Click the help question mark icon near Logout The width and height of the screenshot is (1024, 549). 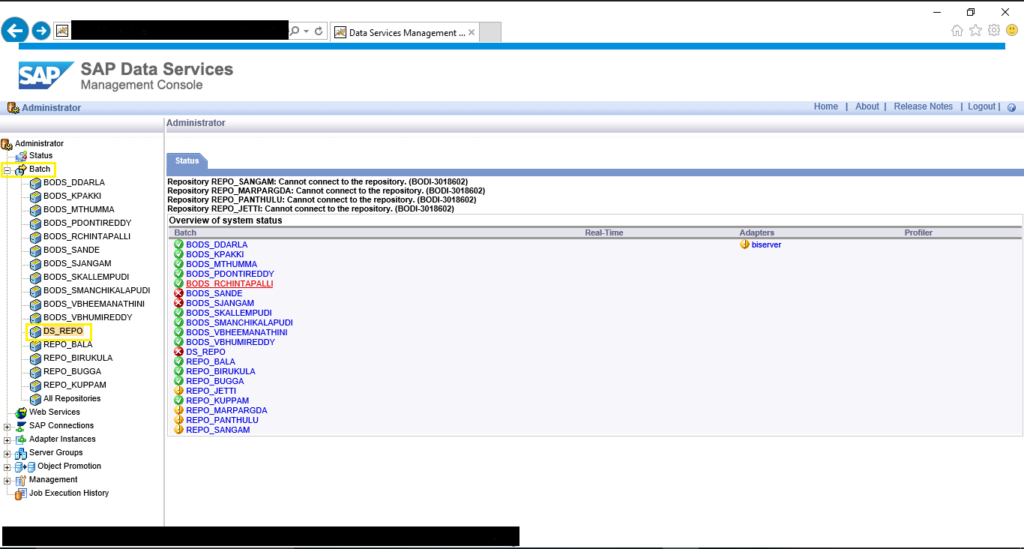1012,108
